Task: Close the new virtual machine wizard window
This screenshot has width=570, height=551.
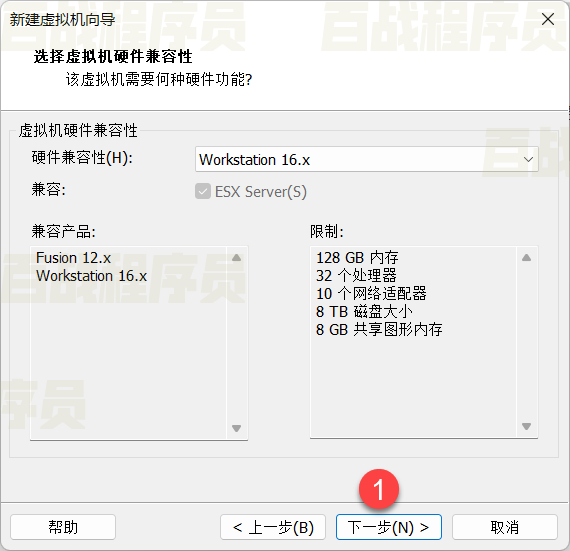Action: [x=547, y=19]
